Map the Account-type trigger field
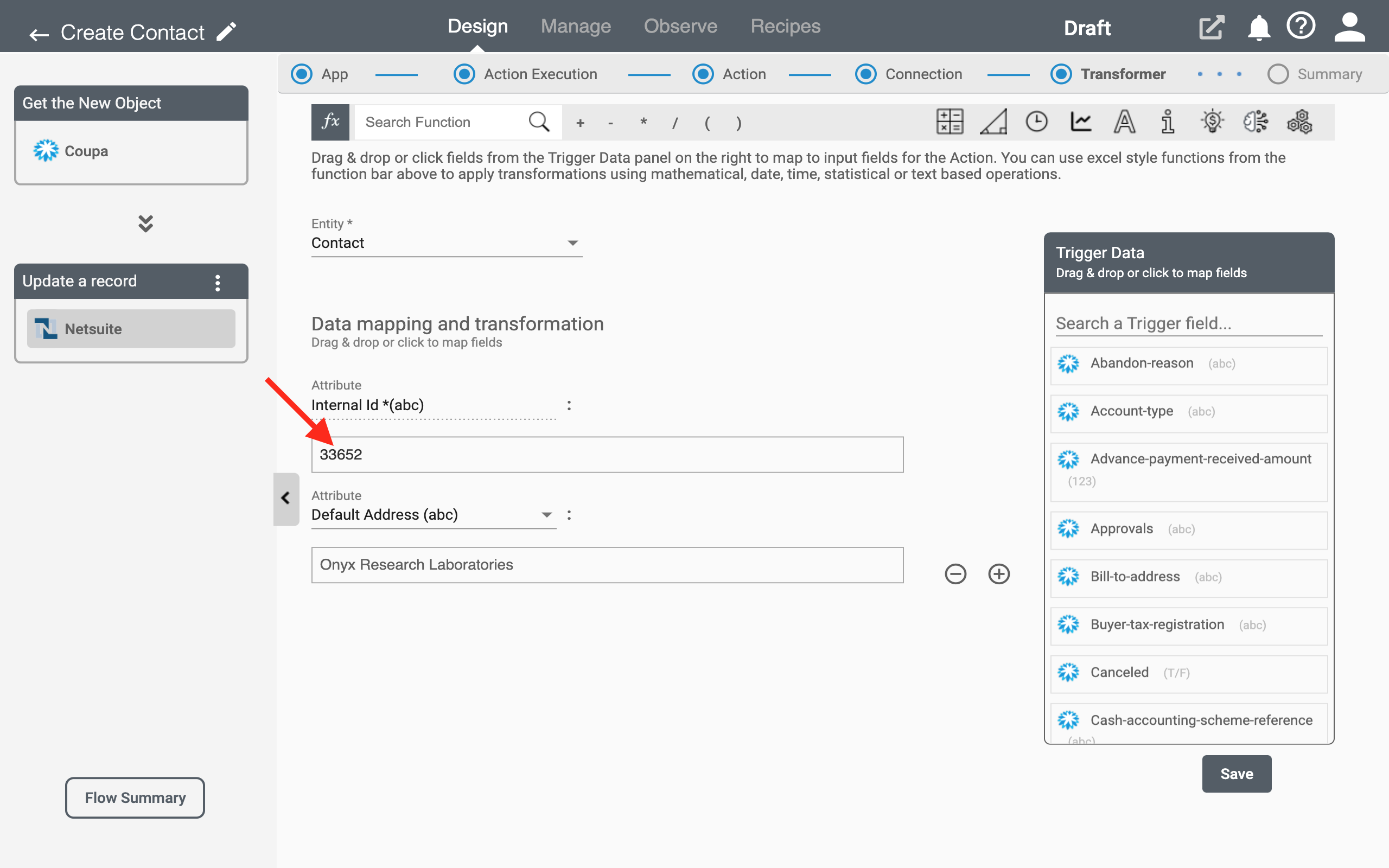Screen dimensions: 1389x868 point(1189,413)
